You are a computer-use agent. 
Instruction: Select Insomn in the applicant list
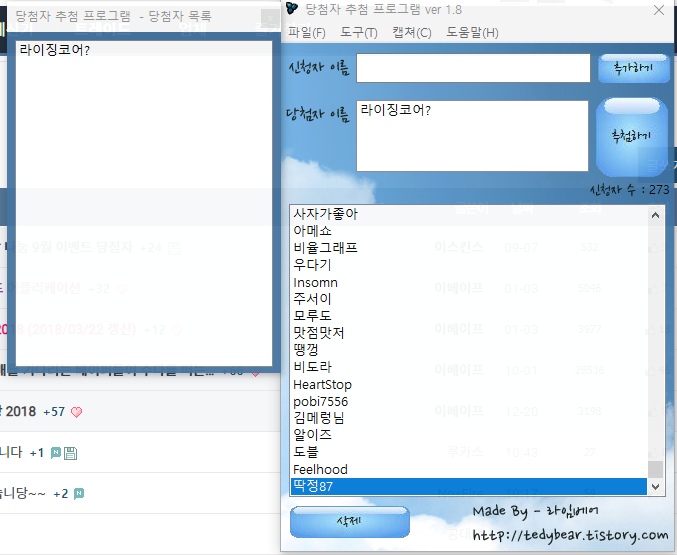click(x=316, y=283)
